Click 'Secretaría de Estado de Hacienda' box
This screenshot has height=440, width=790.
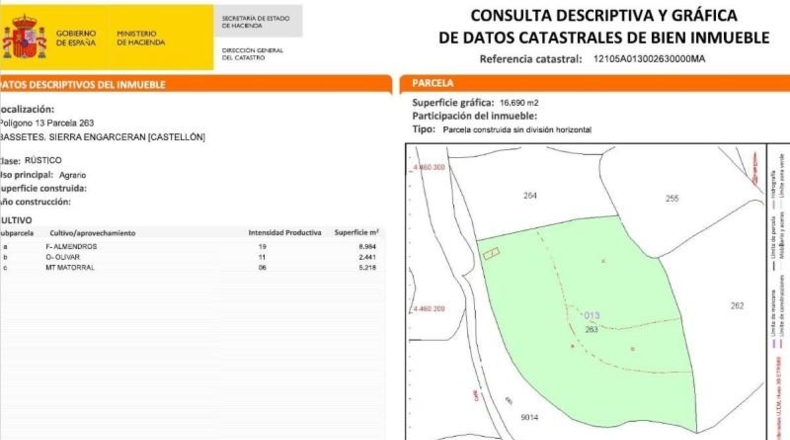point(258,21)
